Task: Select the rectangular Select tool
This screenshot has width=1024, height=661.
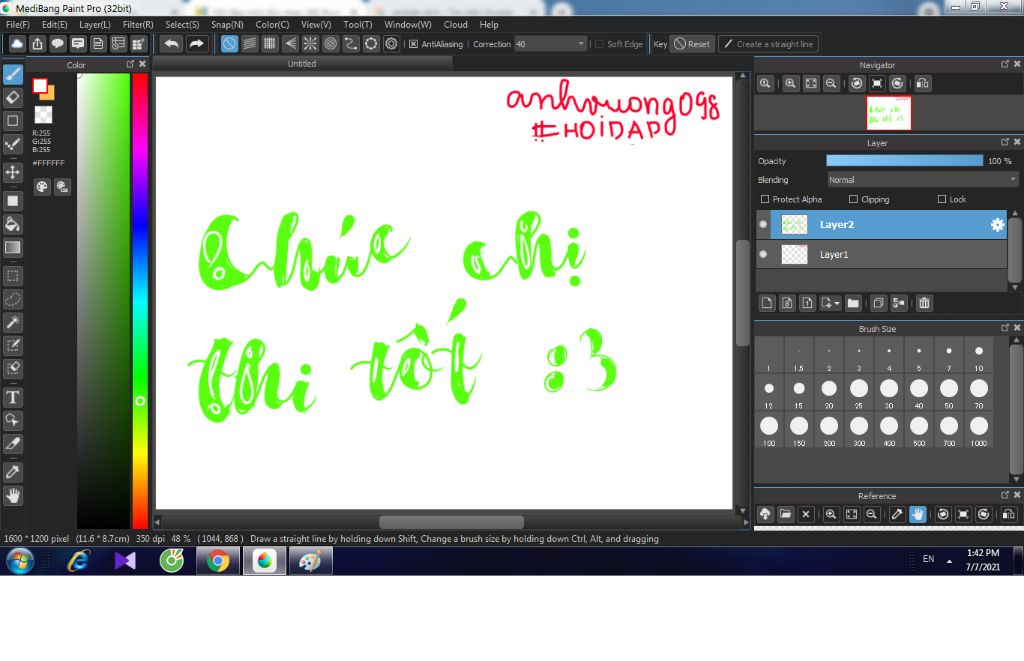Action: tap(12, 276)
